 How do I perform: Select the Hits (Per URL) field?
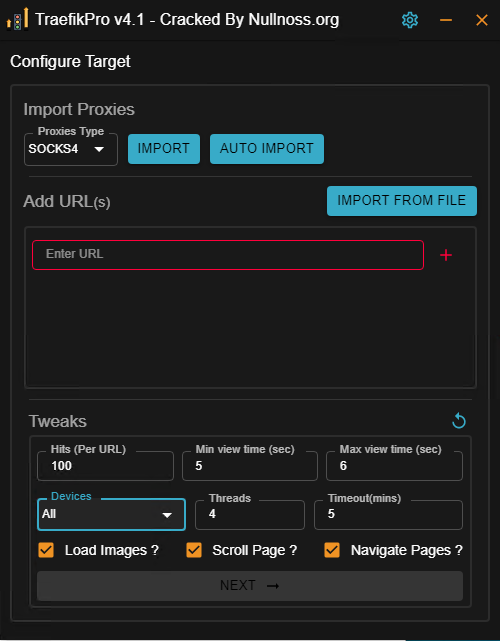[105, 466]
